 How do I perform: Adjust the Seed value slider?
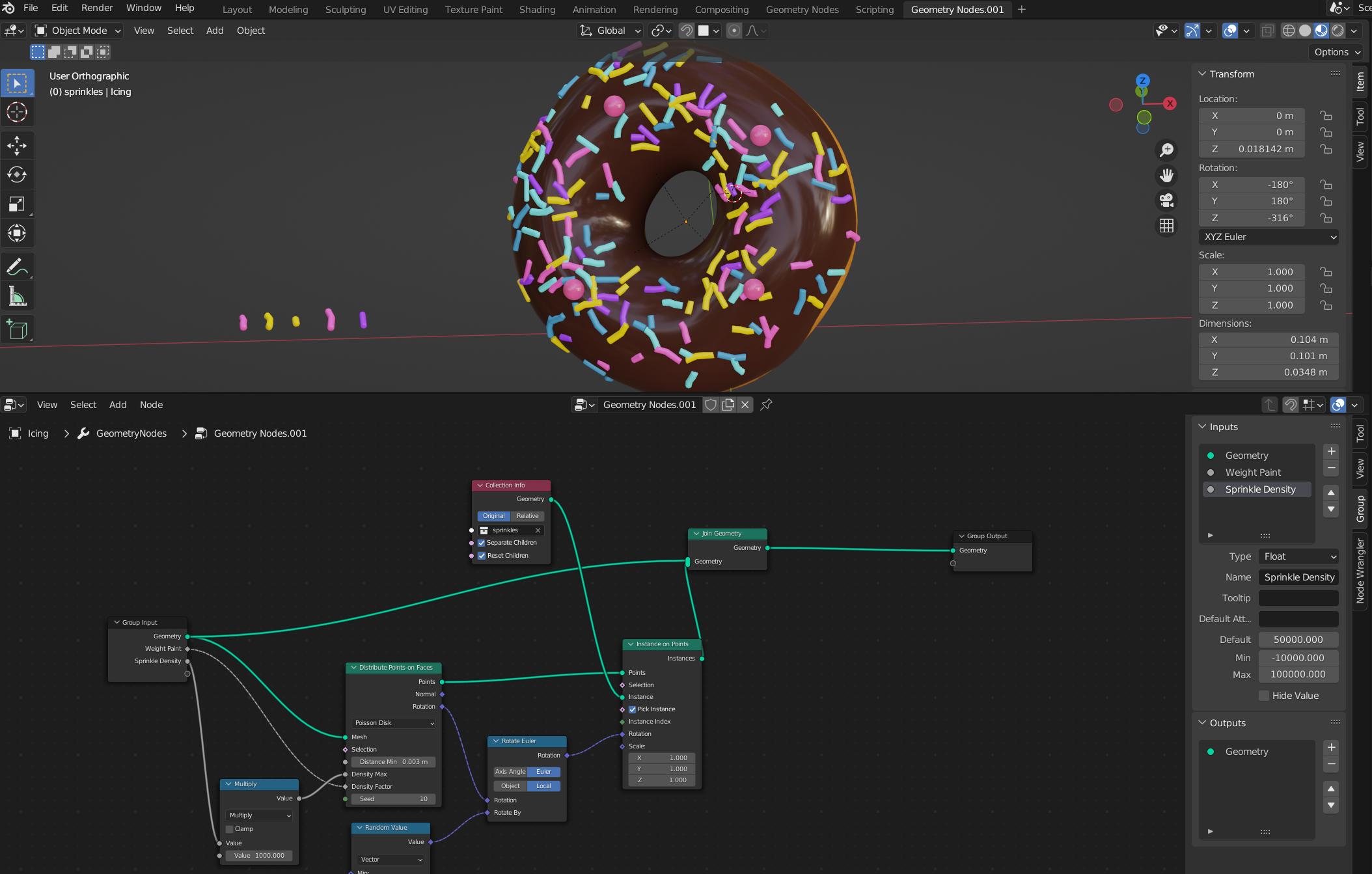pos(394,799)
